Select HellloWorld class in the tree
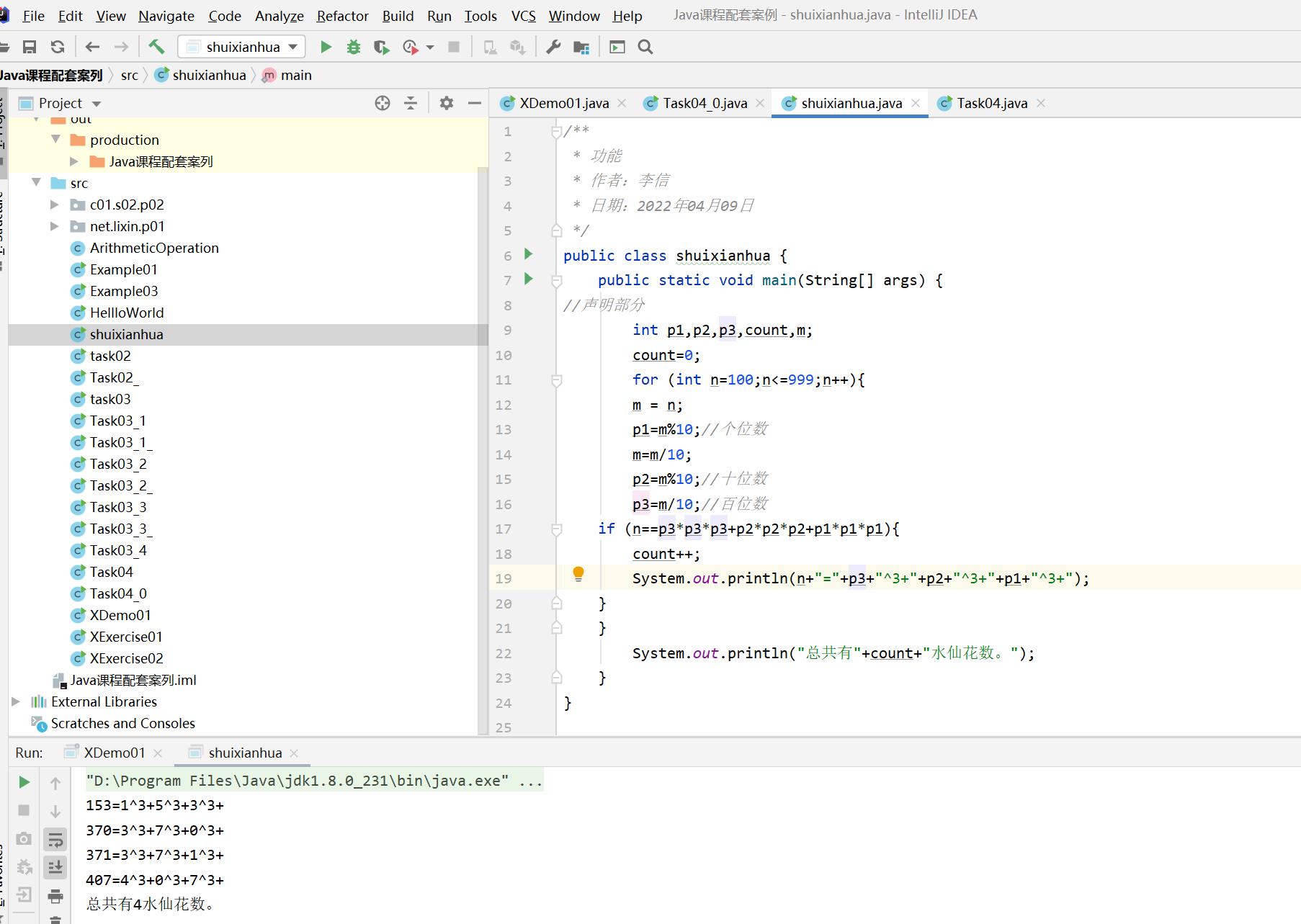 tap(127, 313)
